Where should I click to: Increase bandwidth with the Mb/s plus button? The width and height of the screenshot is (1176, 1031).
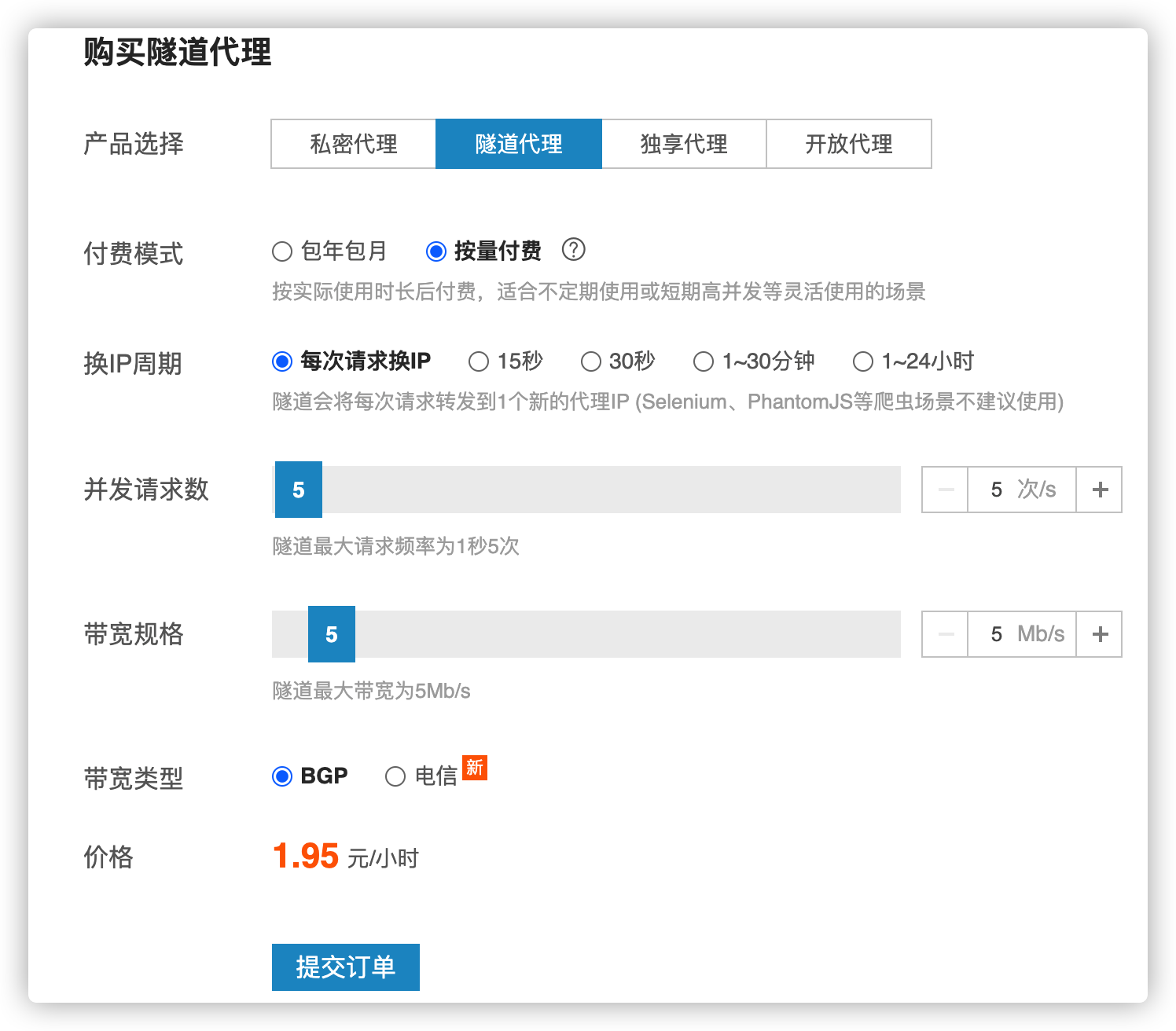(1100, 634)
